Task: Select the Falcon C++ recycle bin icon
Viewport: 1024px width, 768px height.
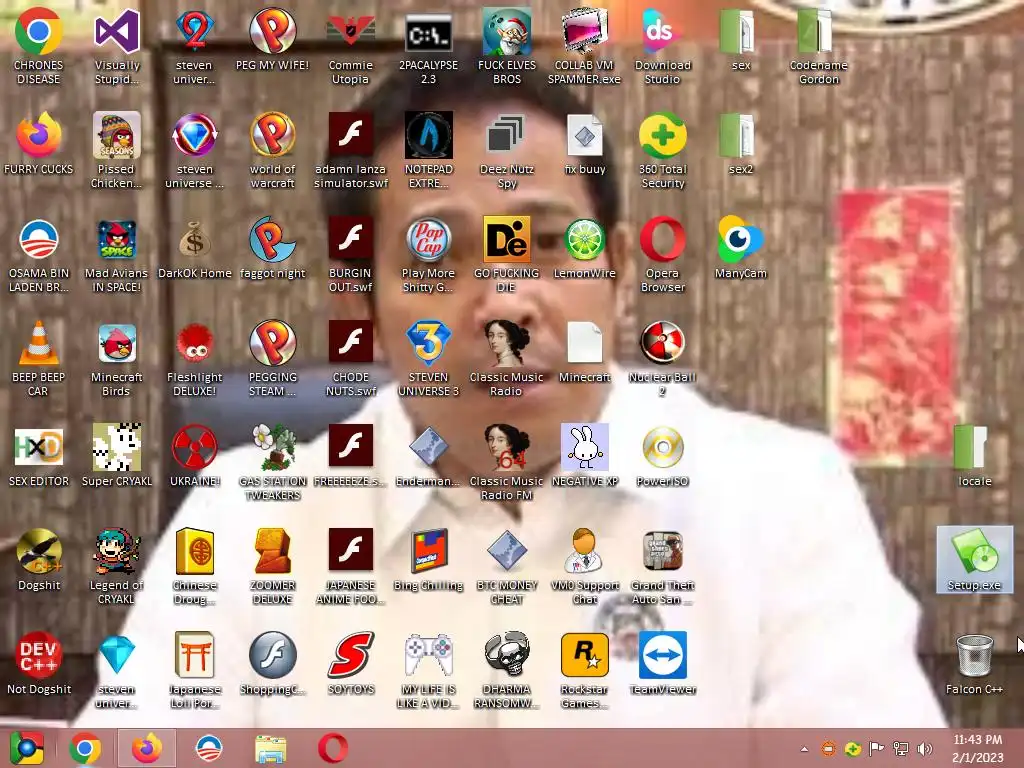Action: (x=974, y=663)
